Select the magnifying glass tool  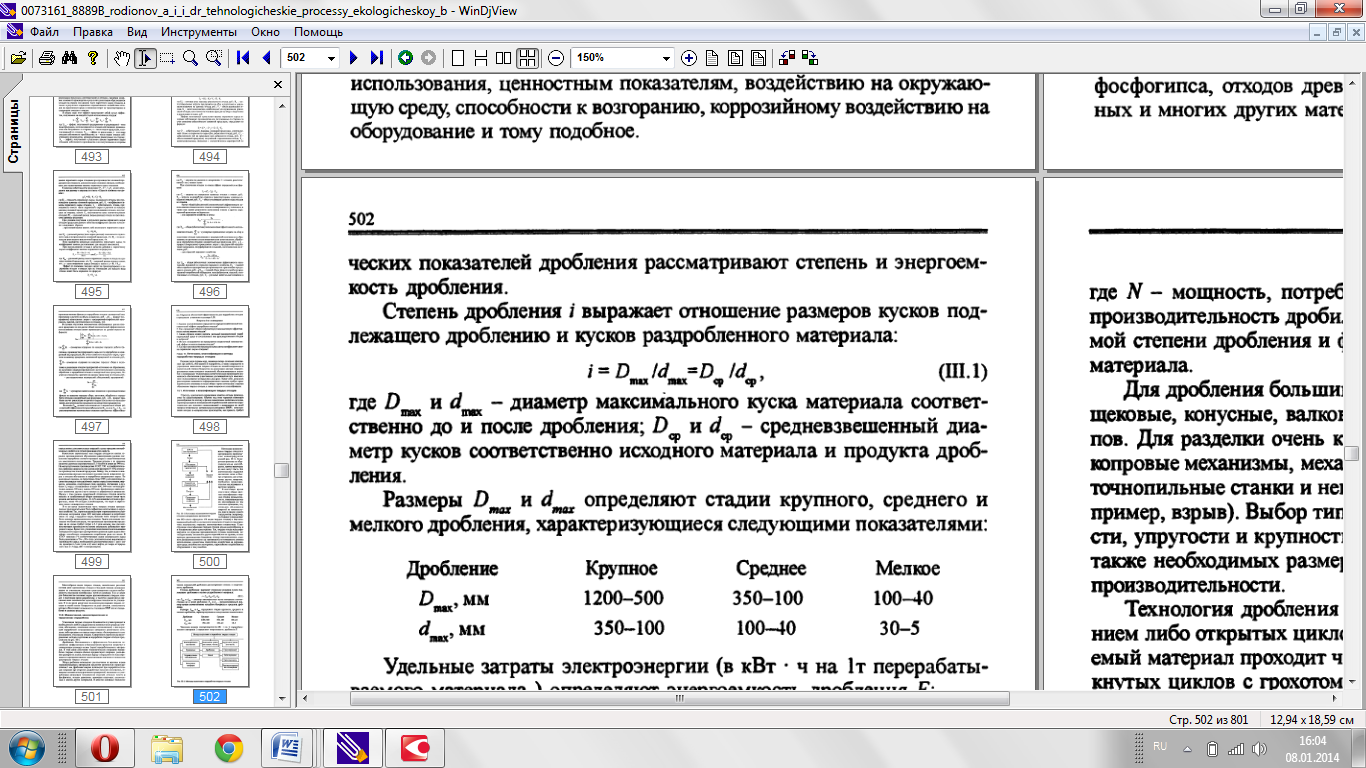(190, 58)
